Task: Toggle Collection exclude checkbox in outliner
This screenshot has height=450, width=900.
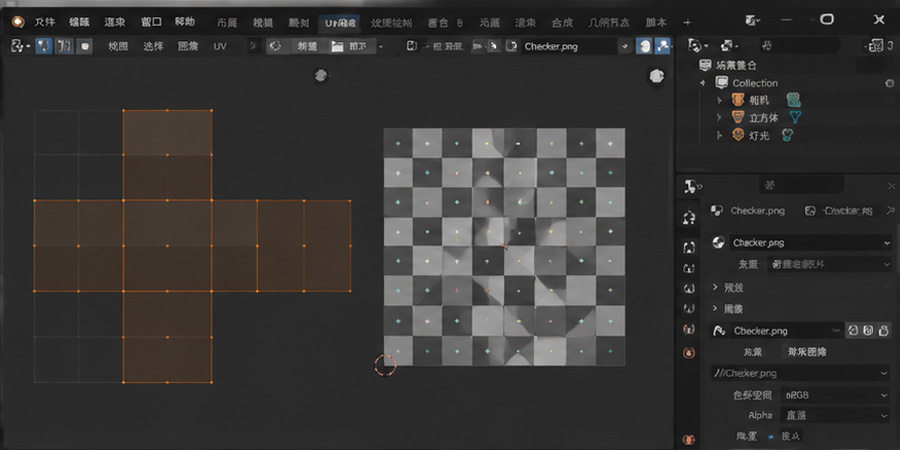Action: (x=890, y=83)
